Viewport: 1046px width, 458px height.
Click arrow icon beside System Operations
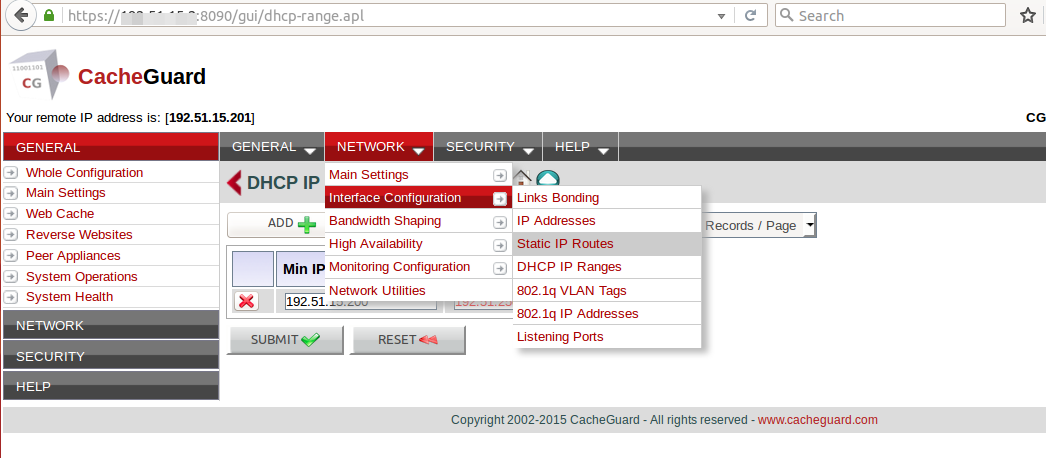pyautogui.click(x=11, y=277)
